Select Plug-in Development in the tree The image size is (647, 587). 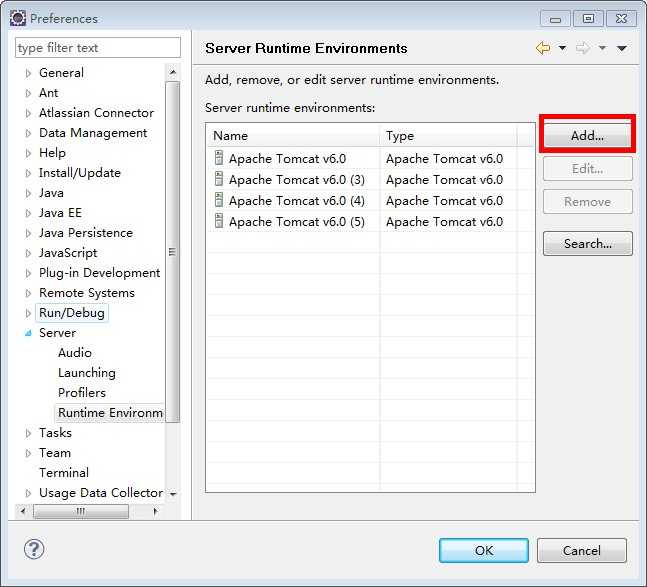point(99,273)
